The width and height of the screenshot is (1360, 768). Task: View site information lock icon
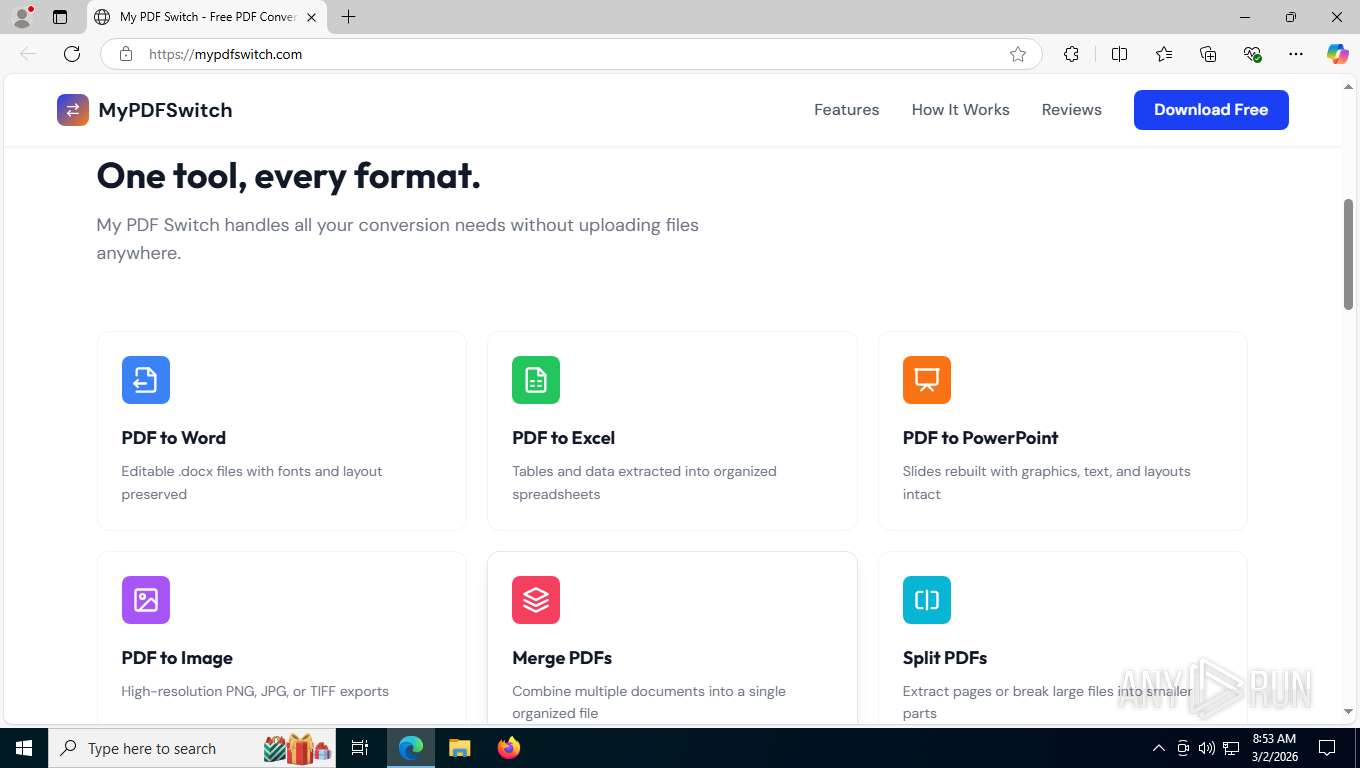click(126, 54)
